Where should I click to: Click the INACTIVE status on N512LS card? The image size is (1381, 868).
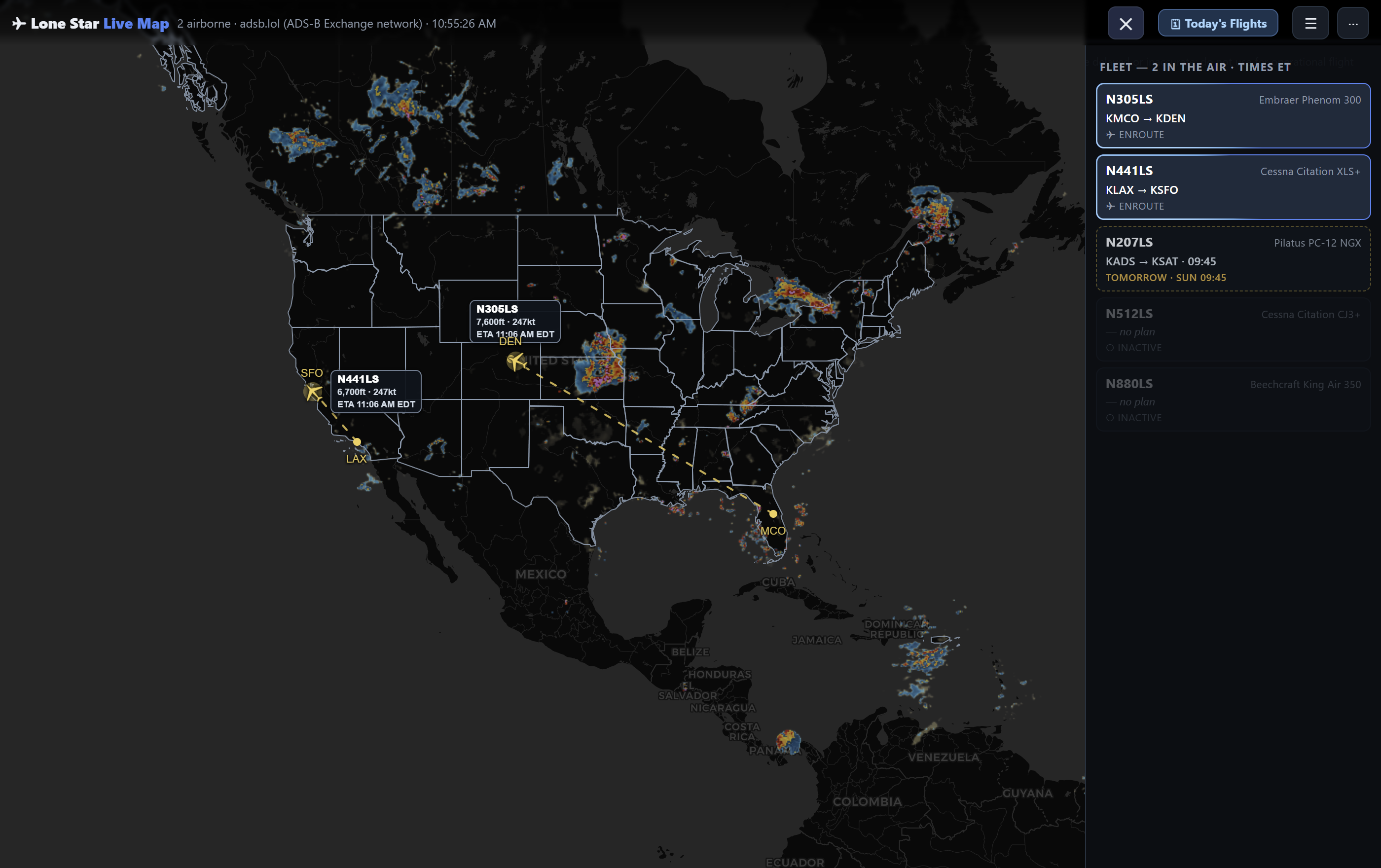1134,348
